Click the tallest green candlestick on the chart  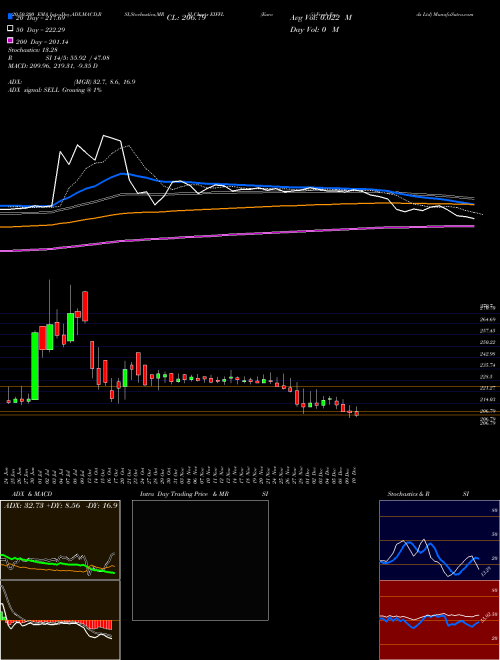click(35, 366)
